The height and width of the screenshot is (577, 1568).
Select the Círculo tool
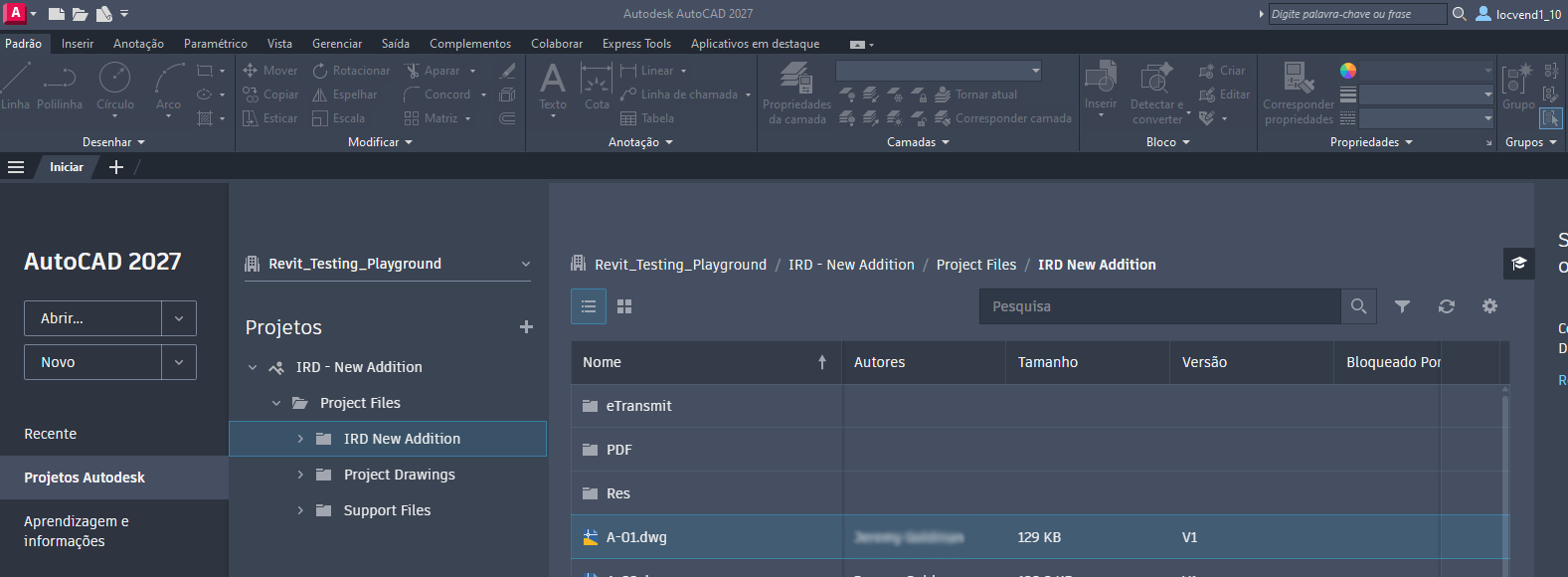point(115,86)
